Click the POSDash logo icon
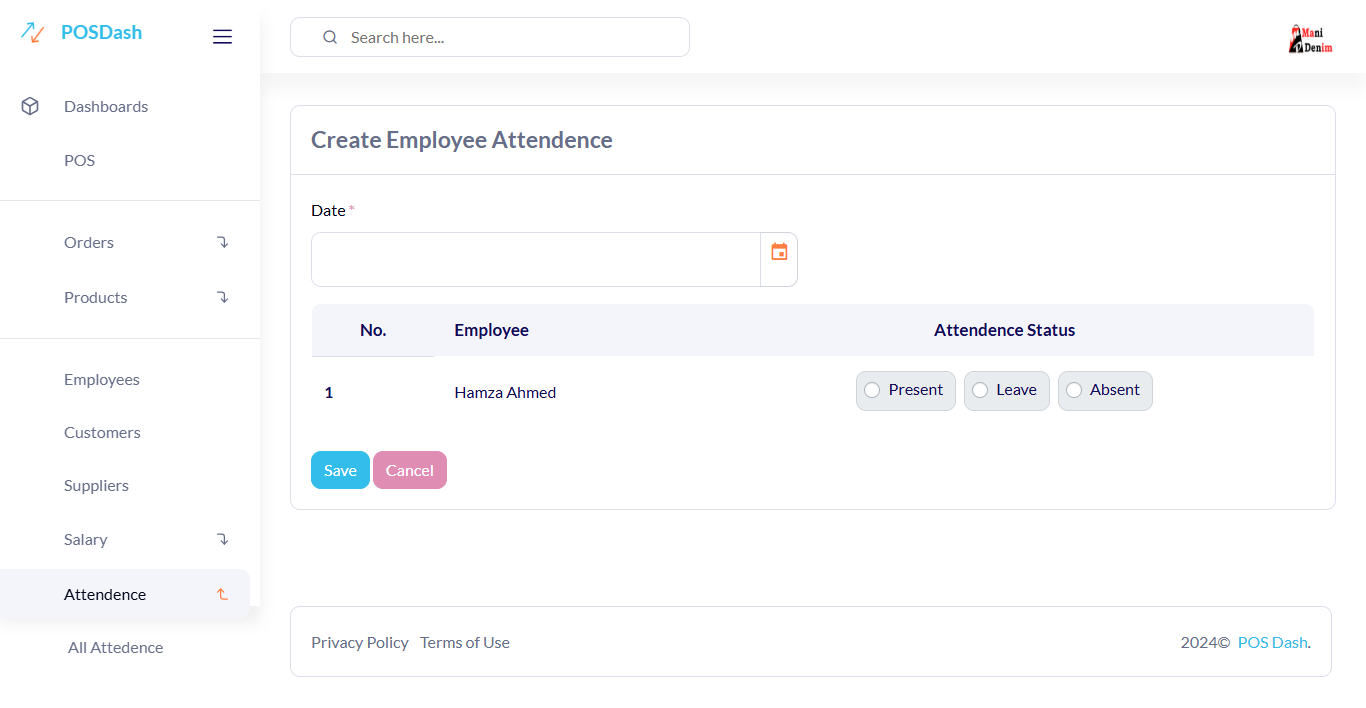This screenshot has width=1366, height=708. tap(32, 33)
